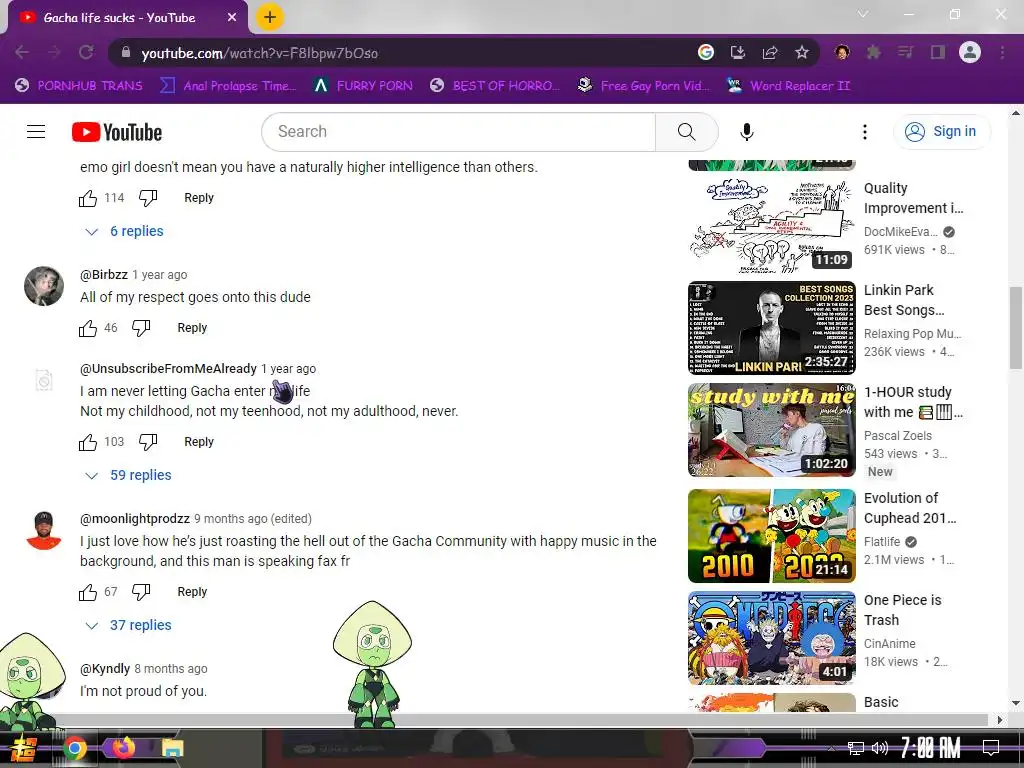Open taskbar volume control
The width and height of the screenshot is (1024, 768).
click(880, 748)
